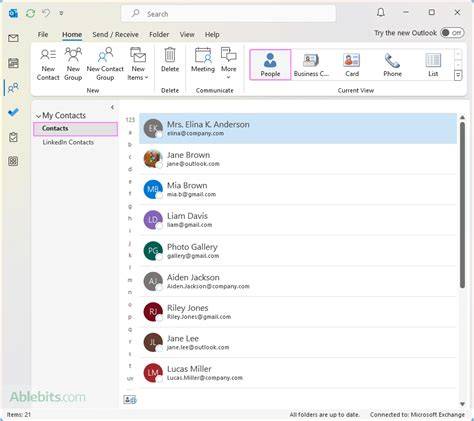Click the Items: 21 status bar text

[x=19, y=415]
